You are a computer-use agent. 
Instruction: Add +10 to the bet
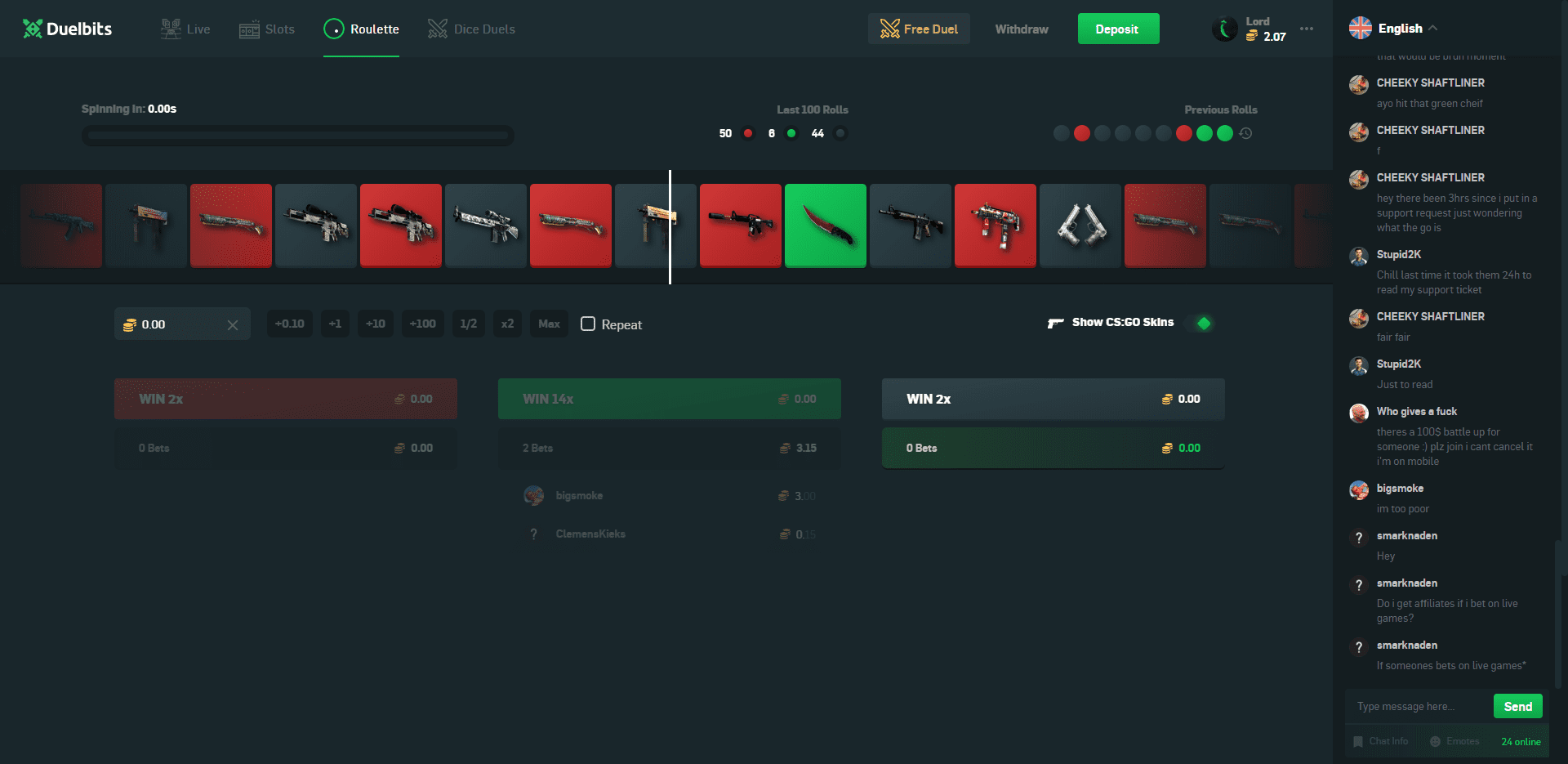point(376,324)
